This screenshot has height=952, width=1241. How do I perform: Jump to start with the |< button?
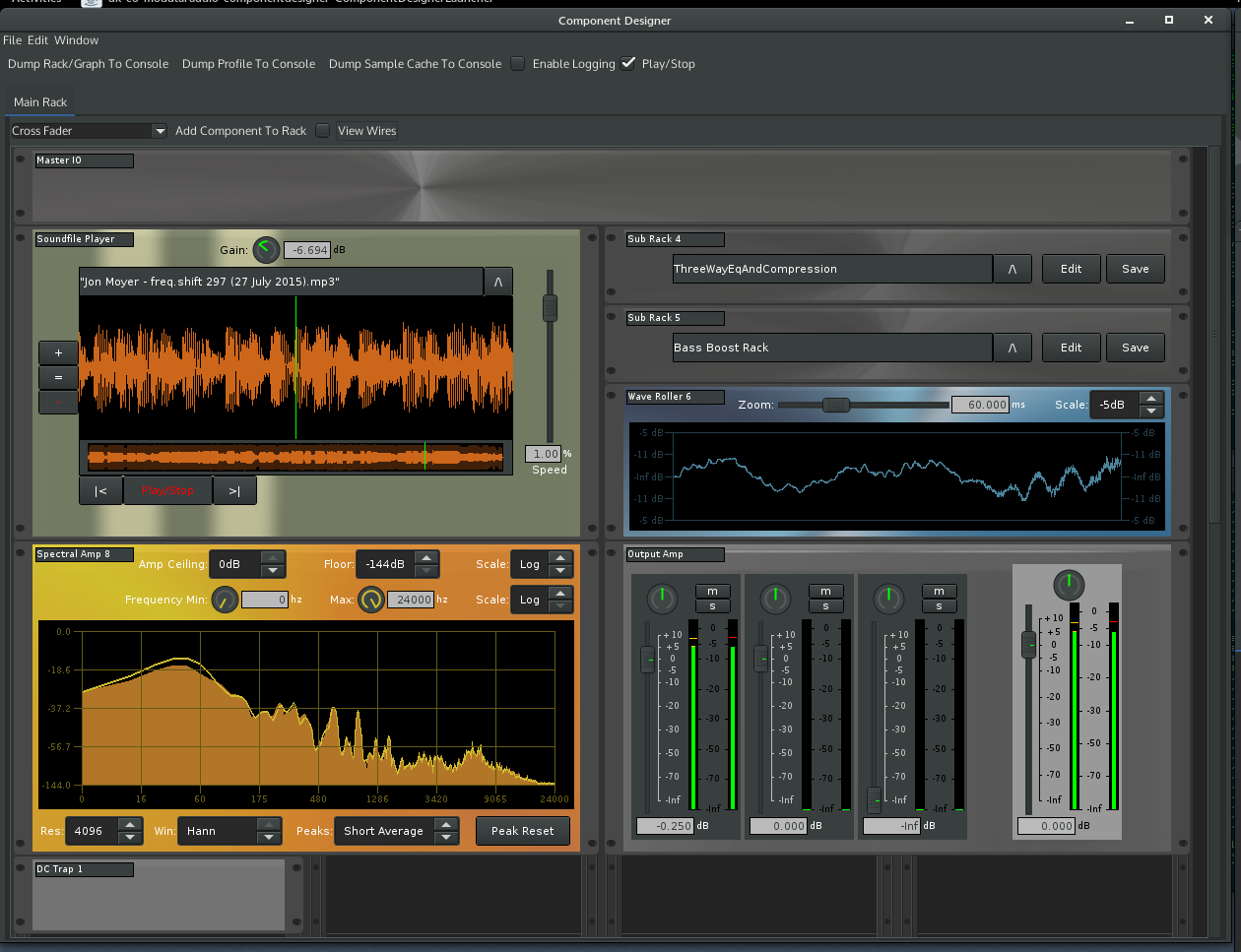[x=100, y=490]
